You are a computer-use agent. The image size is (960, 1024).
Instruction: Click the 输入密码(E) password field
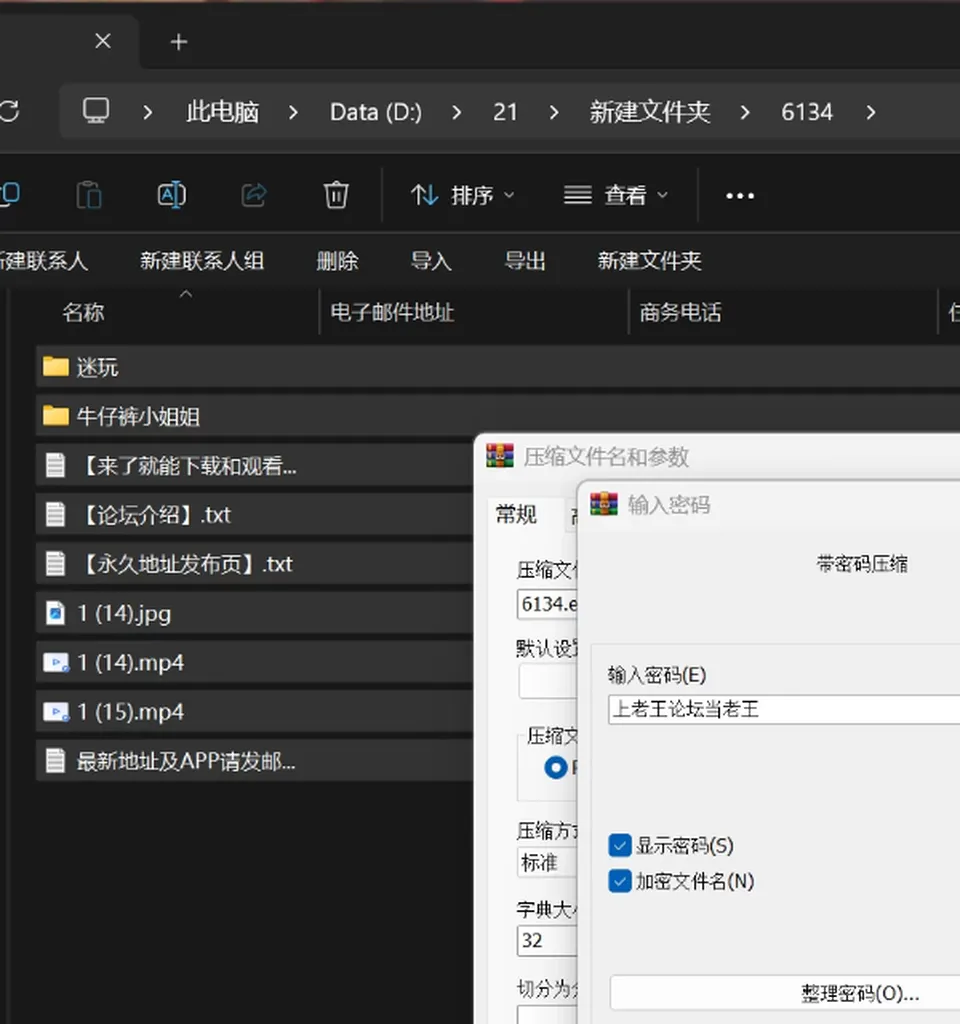(784, 709)
